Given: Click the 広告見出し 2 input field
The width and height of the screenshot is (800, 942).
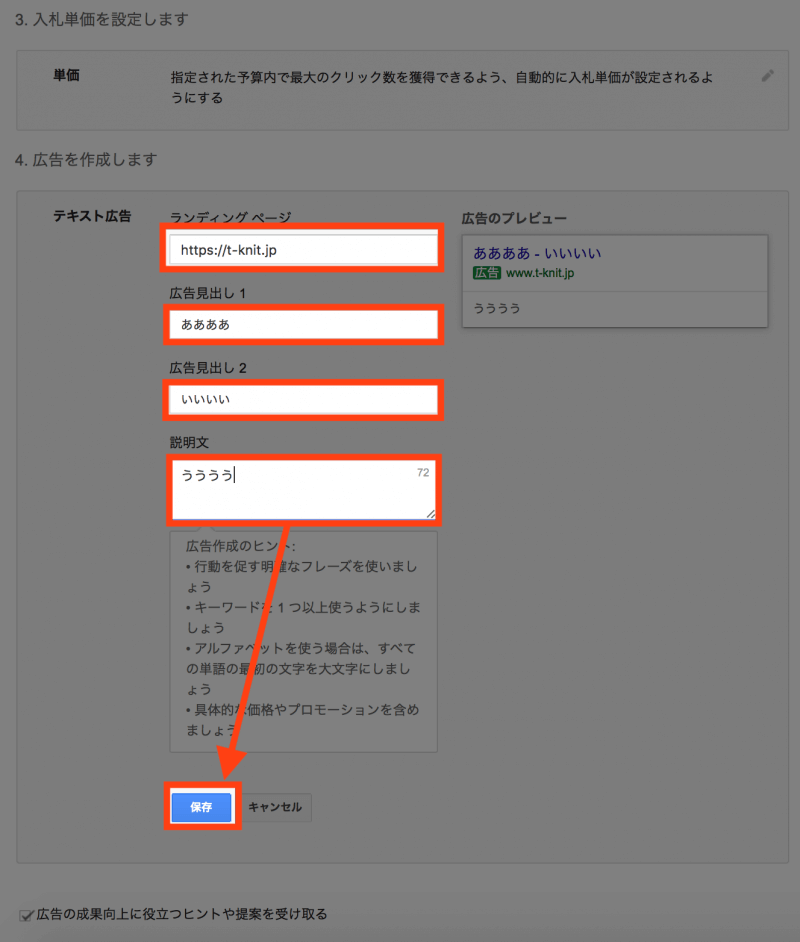Looking at the screenshot, I should 303,400.
